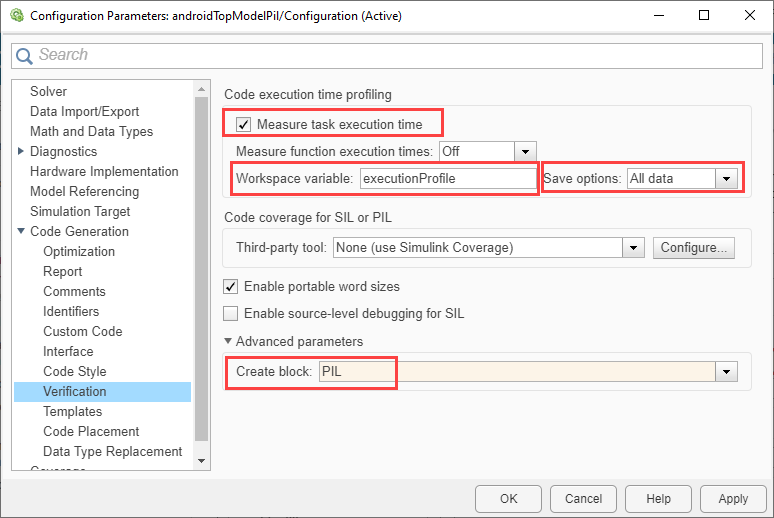This screenshot has height=518, width=774.
Task: Select Optimization under Code Generation
Action: click(79, 251)
